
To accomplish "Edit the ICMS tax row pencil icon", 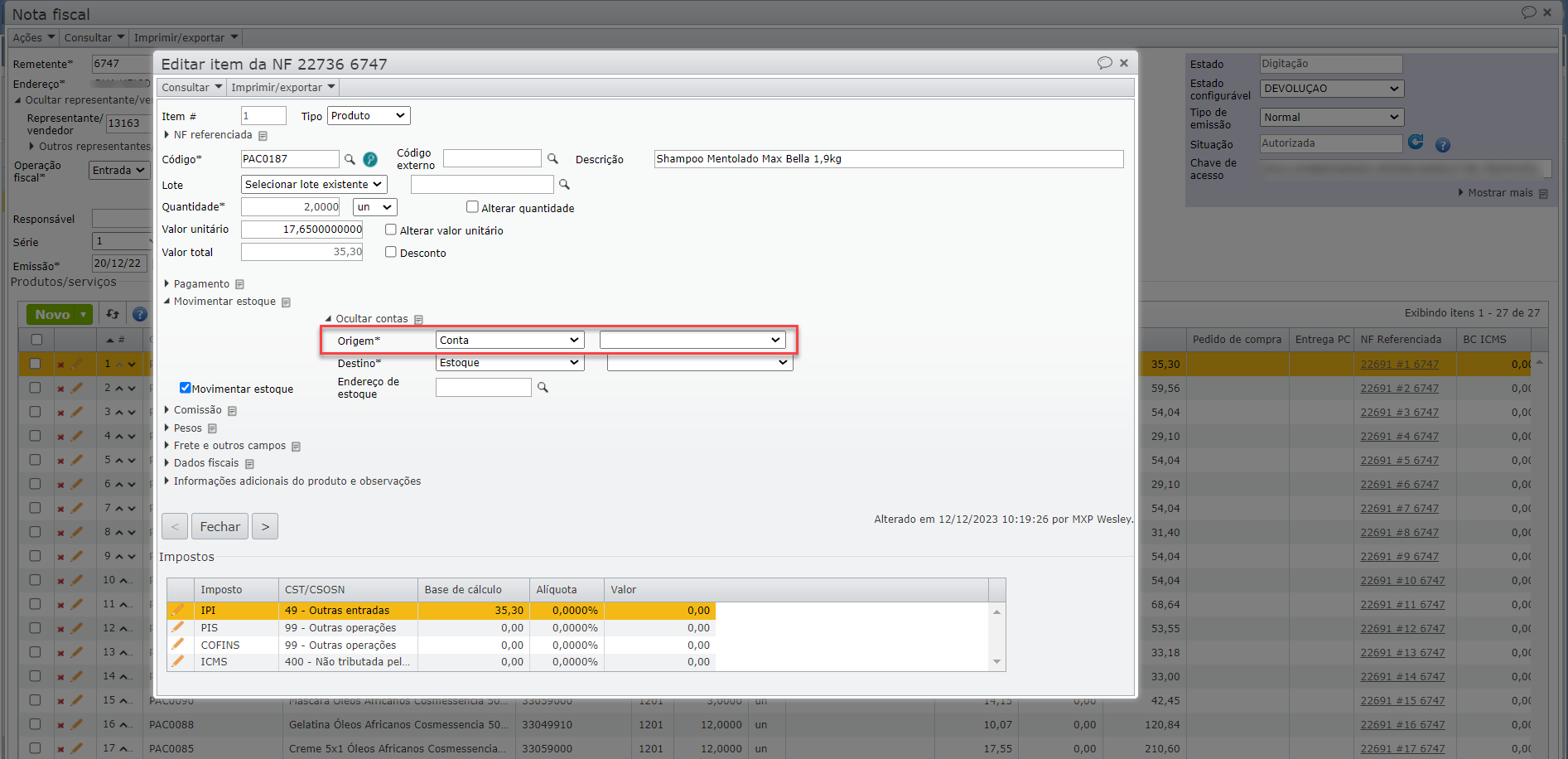I will coord(177,661).
